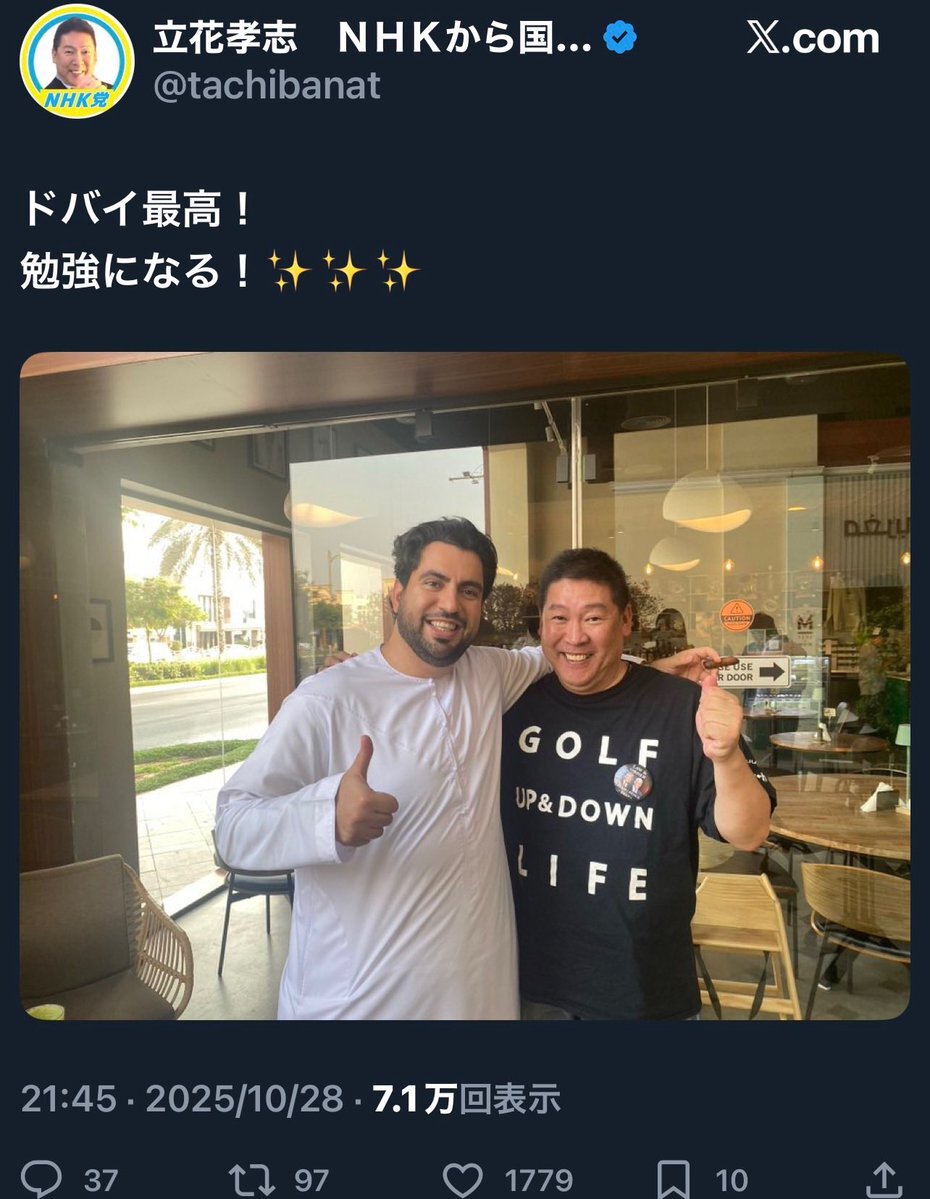Show the 97 reposts count

[x=311, y=1180]
